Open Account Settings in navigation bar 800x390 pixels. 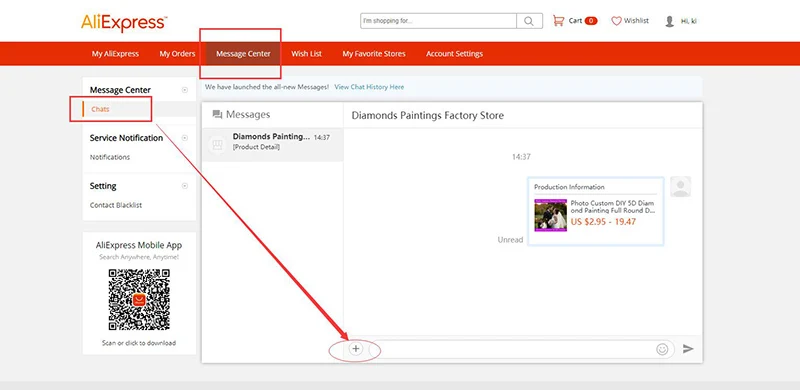point(455,54)
